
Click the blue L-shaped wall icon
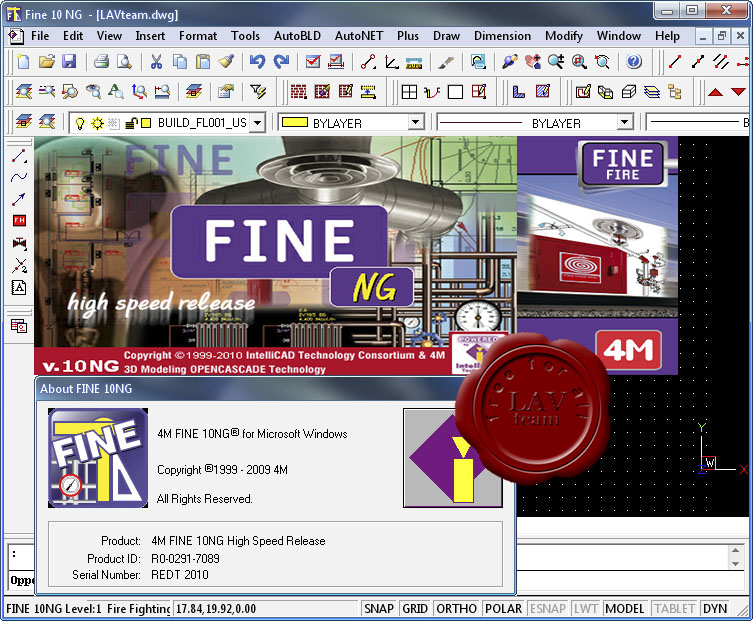click(519, 91)
